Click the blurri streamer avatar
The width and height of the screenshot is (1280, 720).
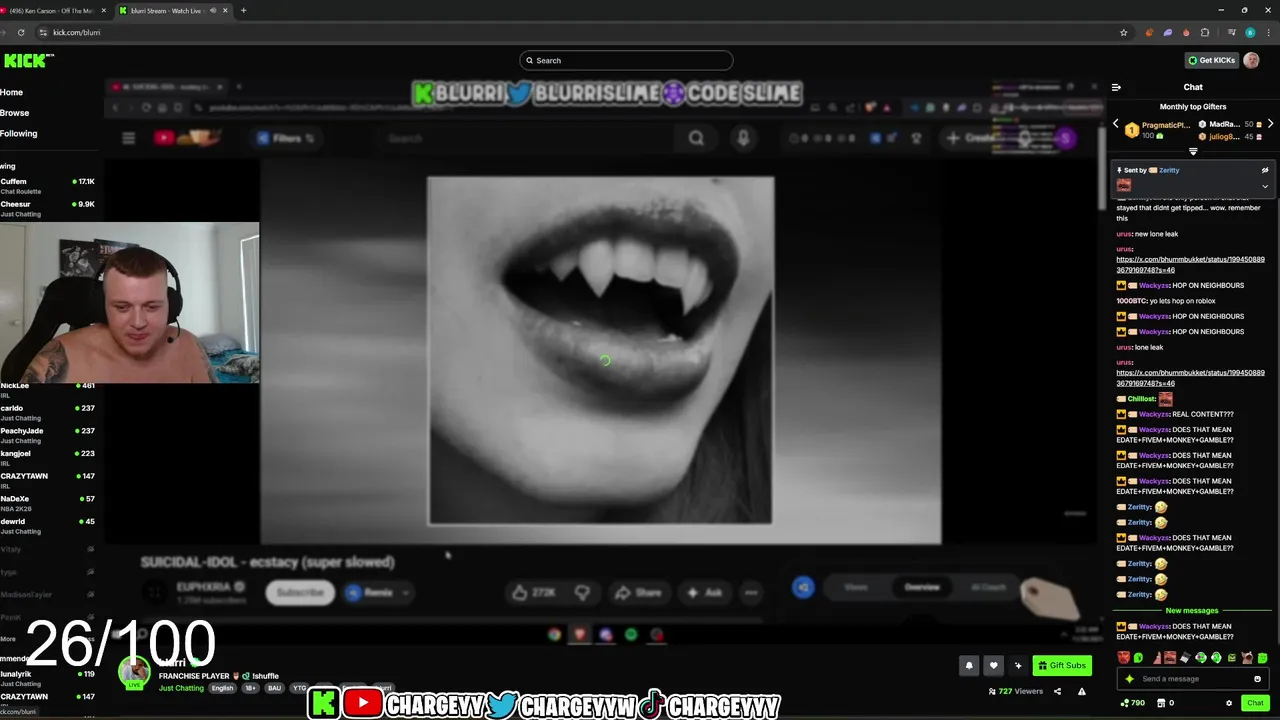pos(134,672)
